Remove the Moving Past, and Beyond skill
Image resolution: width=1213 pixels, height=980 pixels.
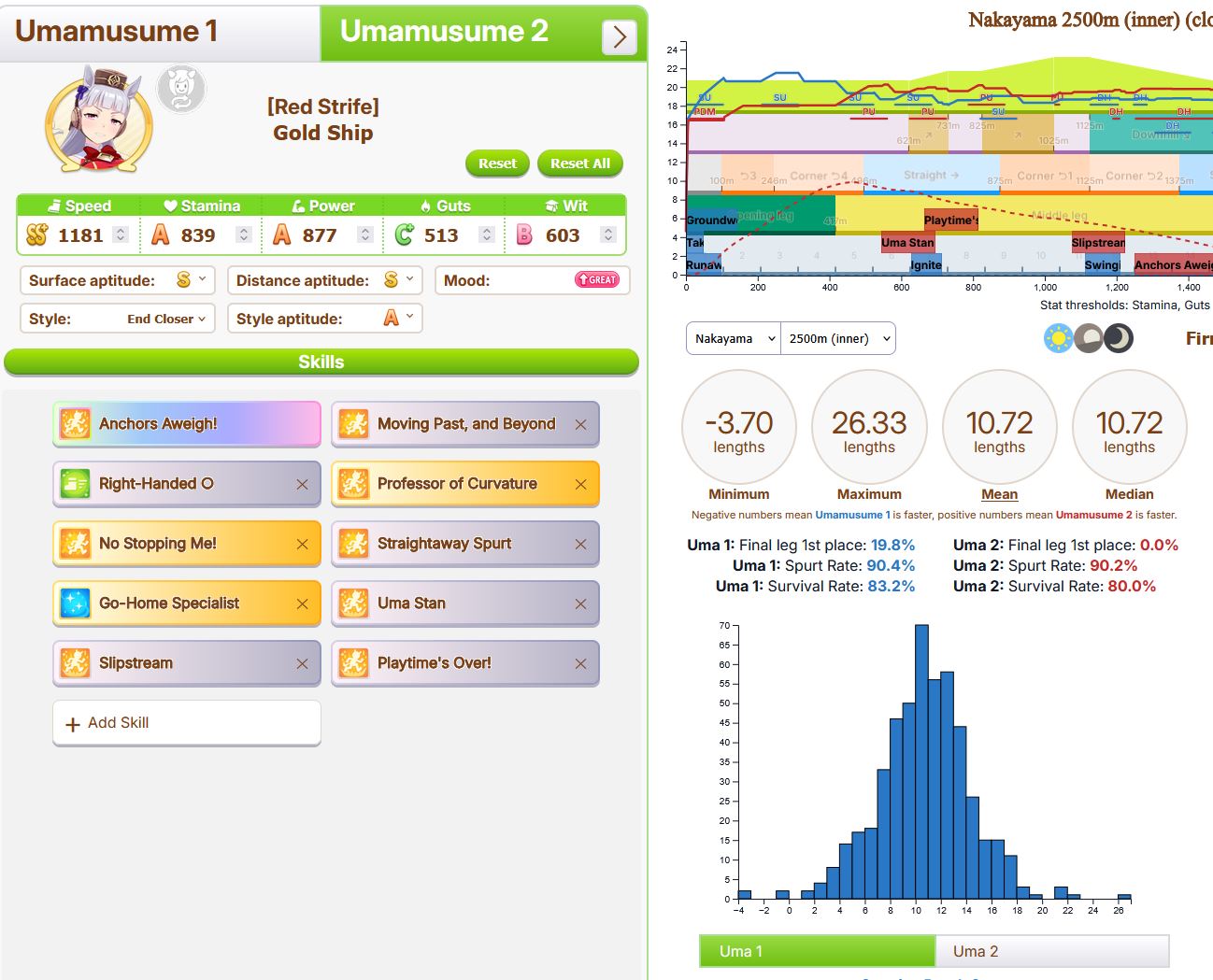[x=581, y=424]
